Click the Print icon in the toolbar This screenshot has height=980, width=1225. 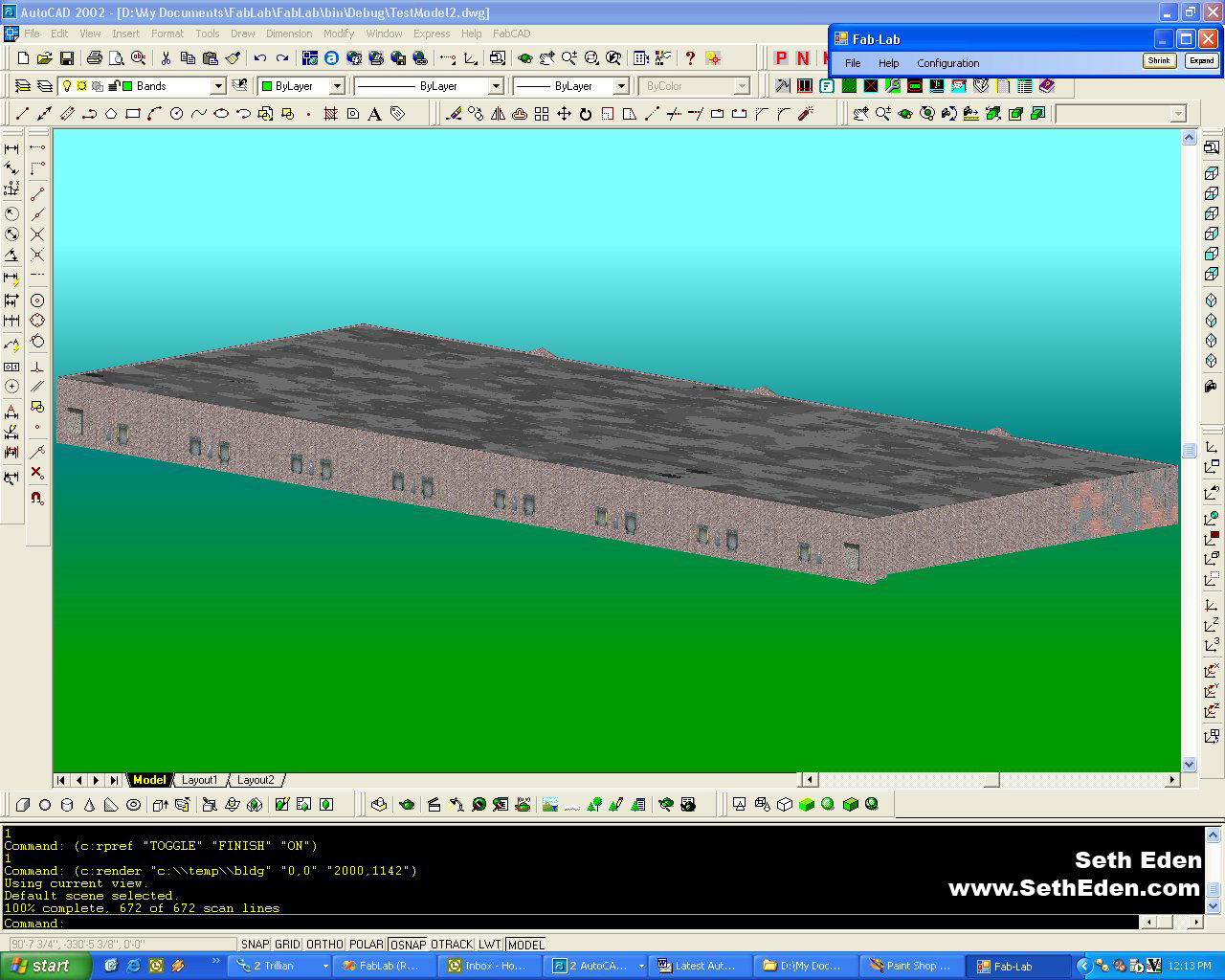coord(94,58)
